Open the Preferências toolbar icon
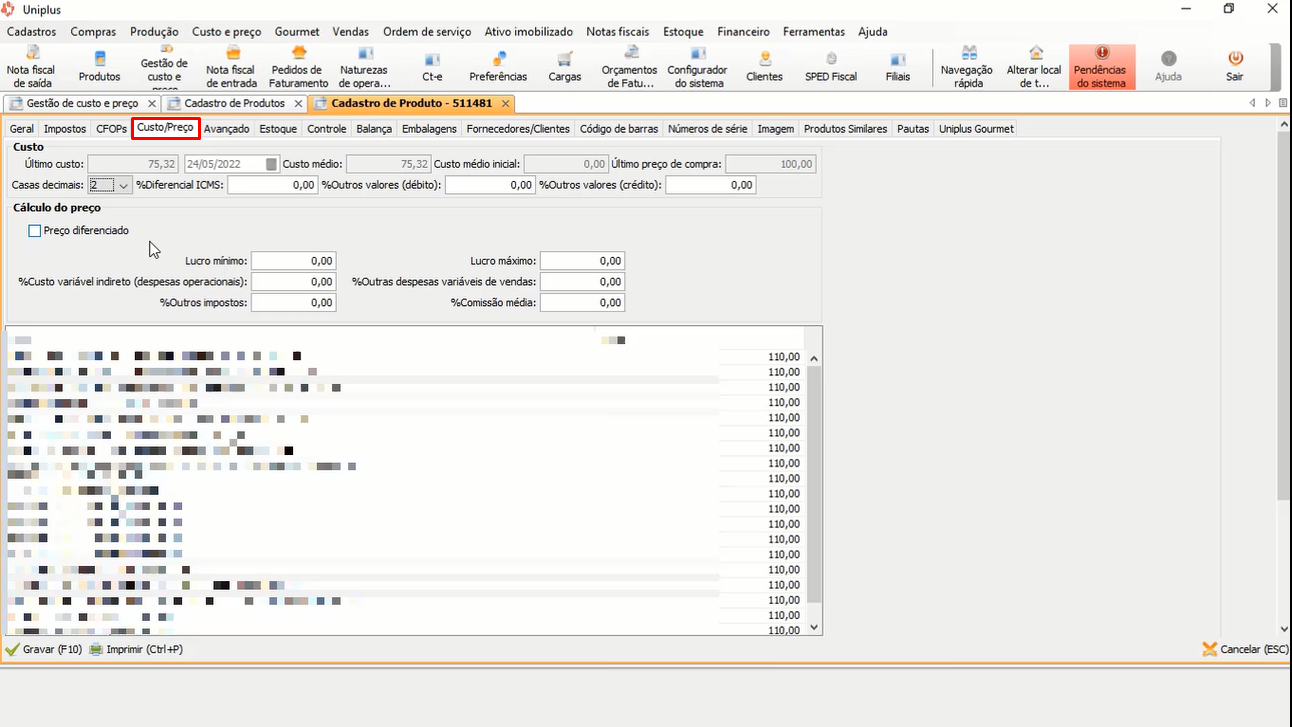The height and width of the screenshot is (727, 1292). click(x=498, y=66)
